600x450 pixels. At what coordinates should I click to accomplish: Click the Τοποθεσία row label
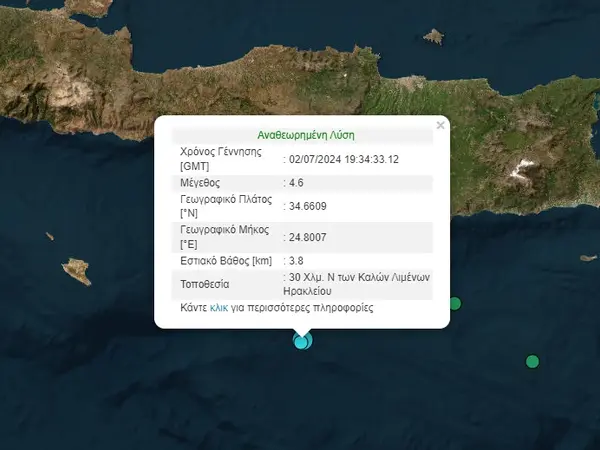206,283
